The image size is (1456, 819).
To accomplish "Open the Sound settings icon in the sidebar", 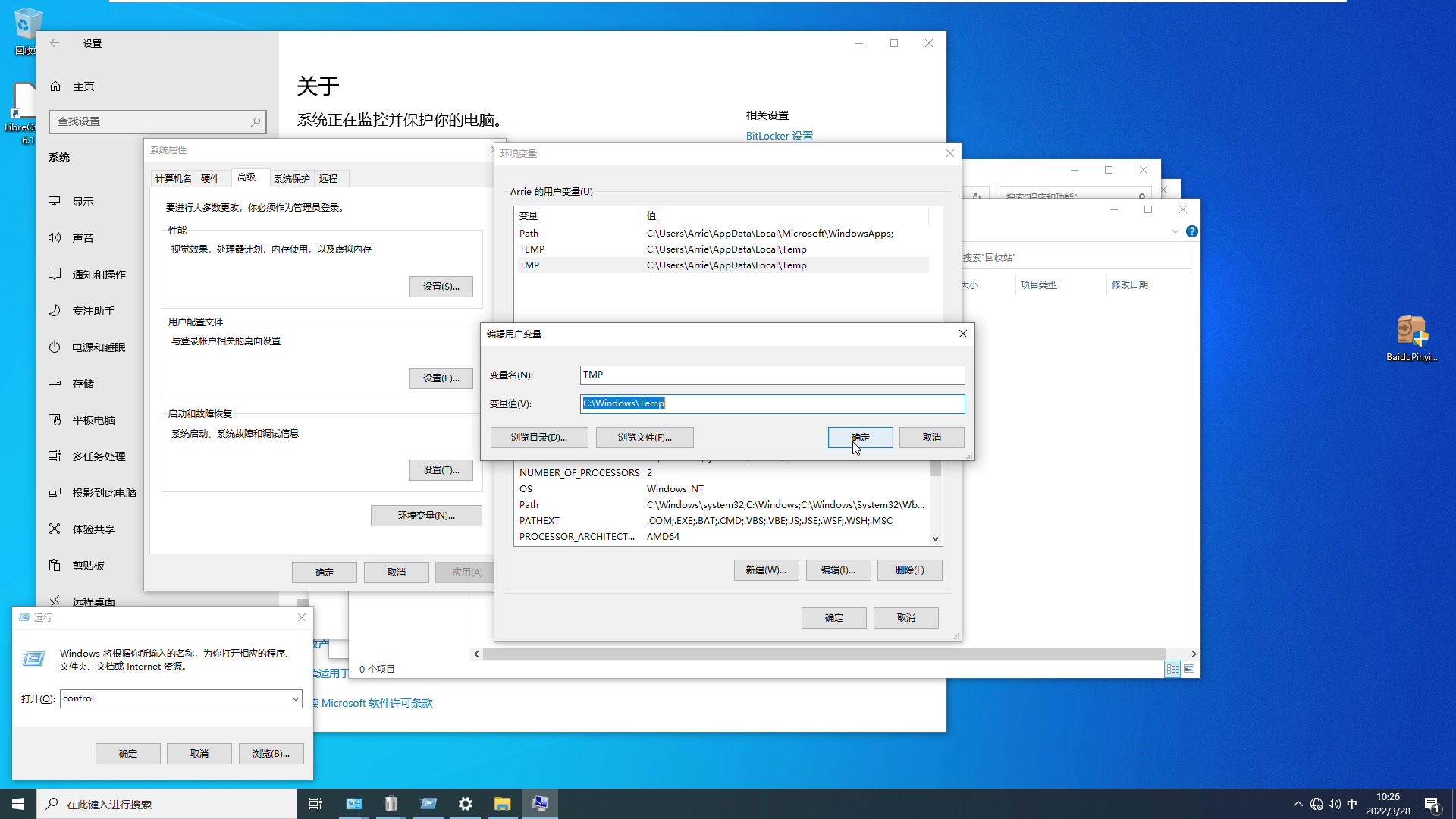I will 55,237.
